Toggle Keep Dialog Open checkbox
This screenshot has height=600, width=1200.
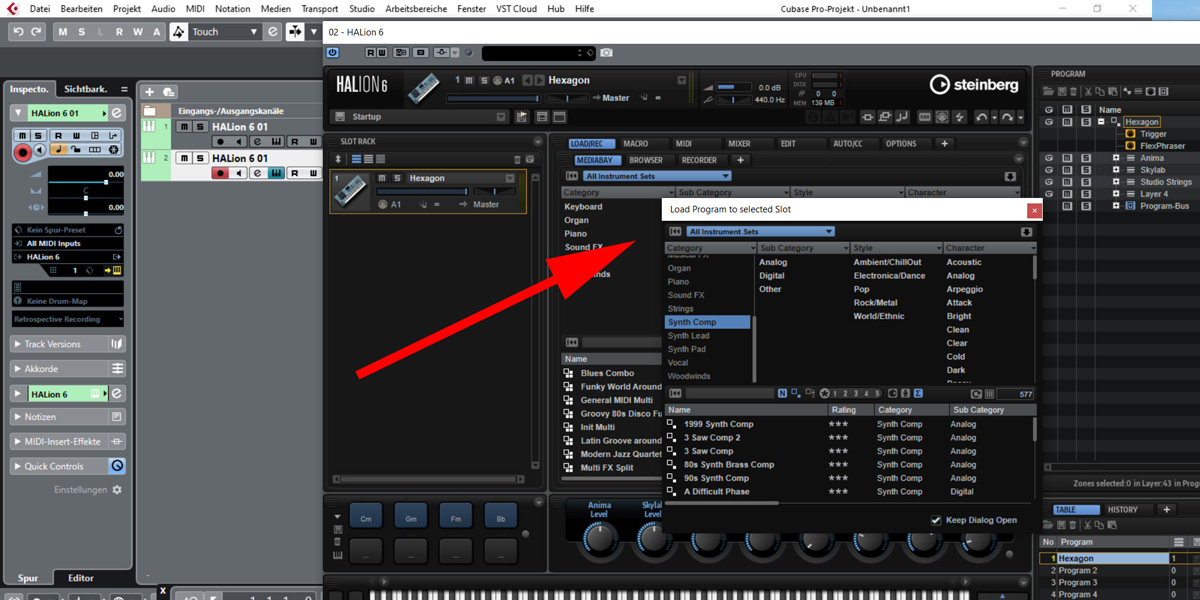tap(936, 520)
